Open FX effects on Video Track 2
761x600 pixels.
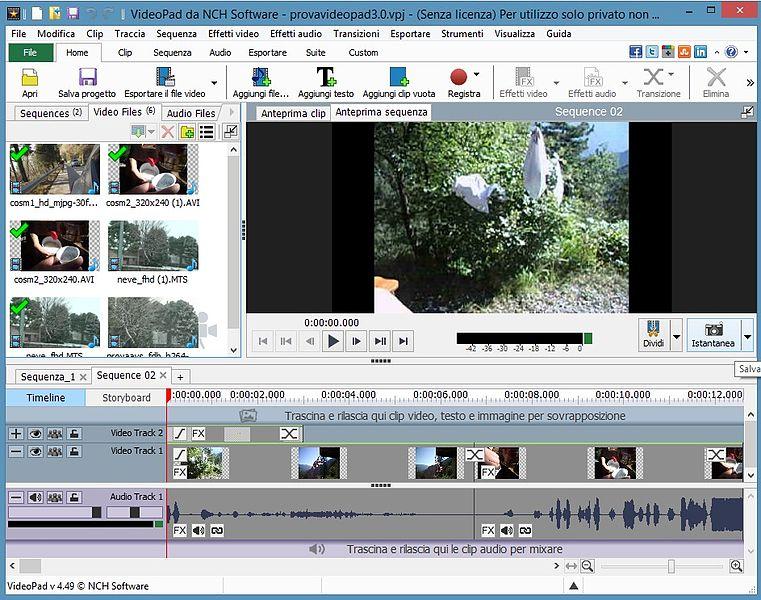coord(199,434)
